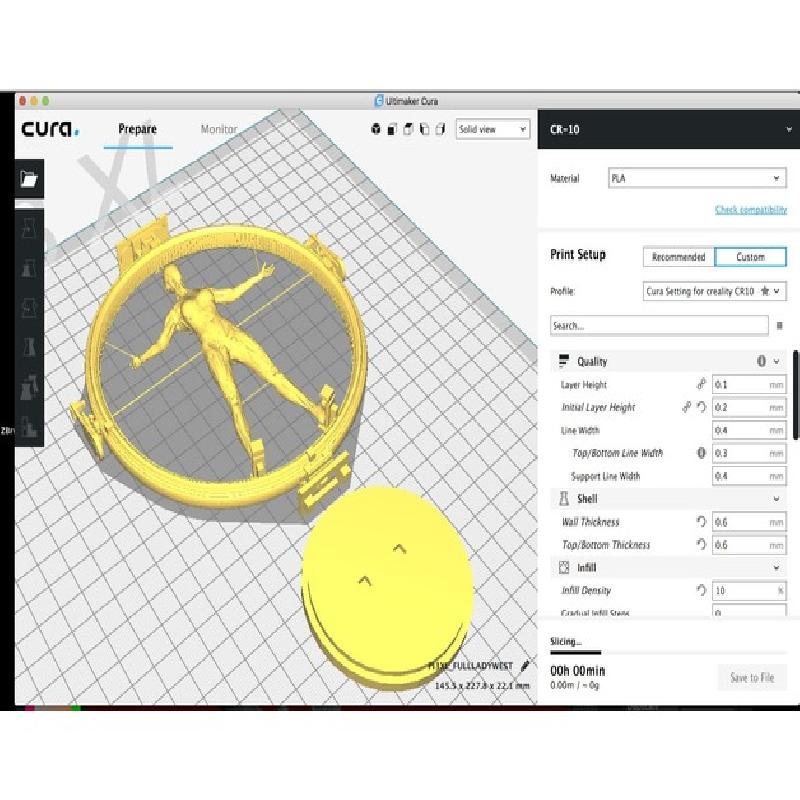Screen dimensions: 800x800
Task: Click the Open File folder icon
Action: pyautogui.click(x=29, y=179)
